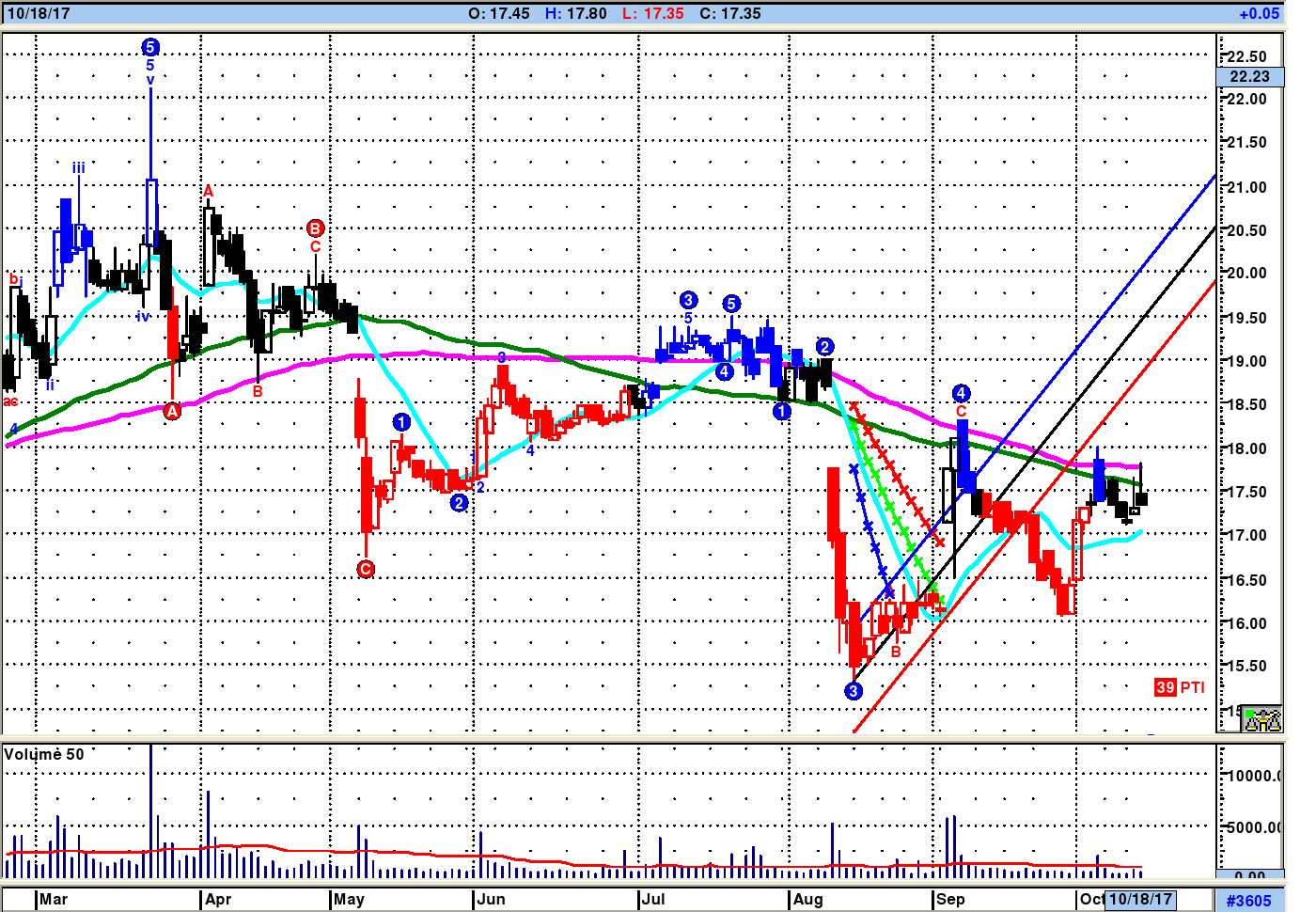Image resolution: width=1316 pixels, height=912 pixels.
Task: Select the red circled B wave label
Action: (x=315, y=228)
